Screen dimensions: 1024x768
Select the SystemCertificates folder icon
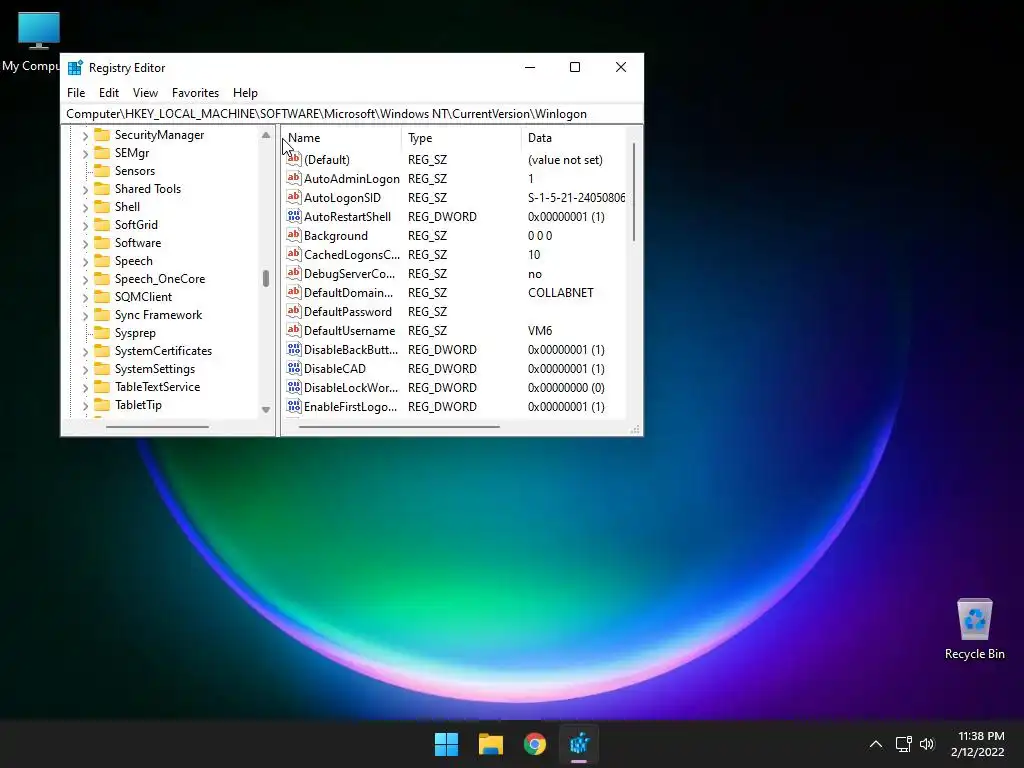[102, 351]
